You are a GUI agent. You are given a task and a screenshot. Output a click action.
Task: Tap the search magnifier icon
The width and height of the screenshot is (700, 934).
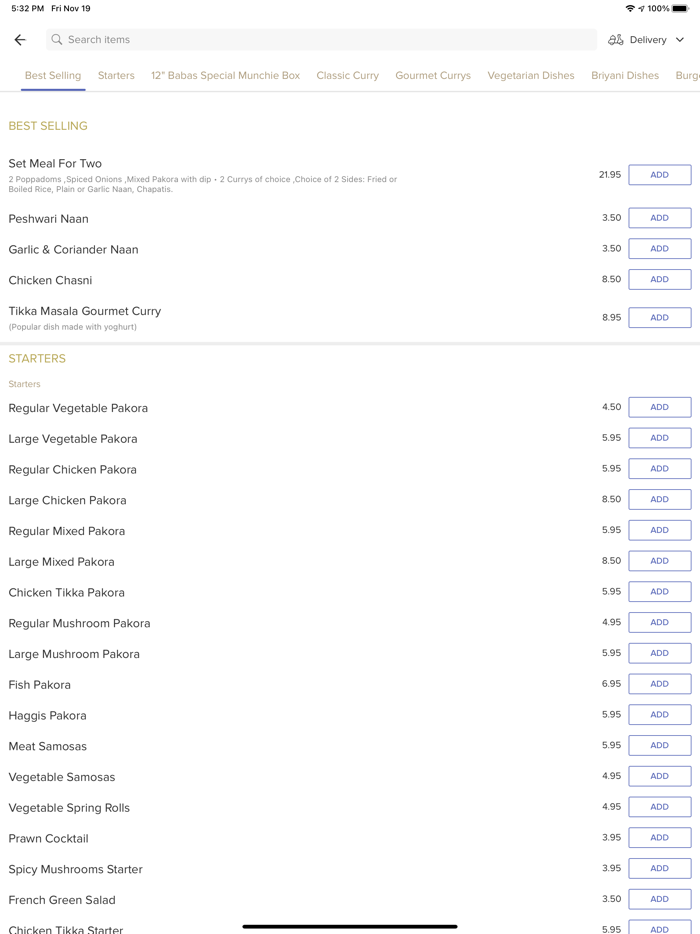click(x=57, y=40)
